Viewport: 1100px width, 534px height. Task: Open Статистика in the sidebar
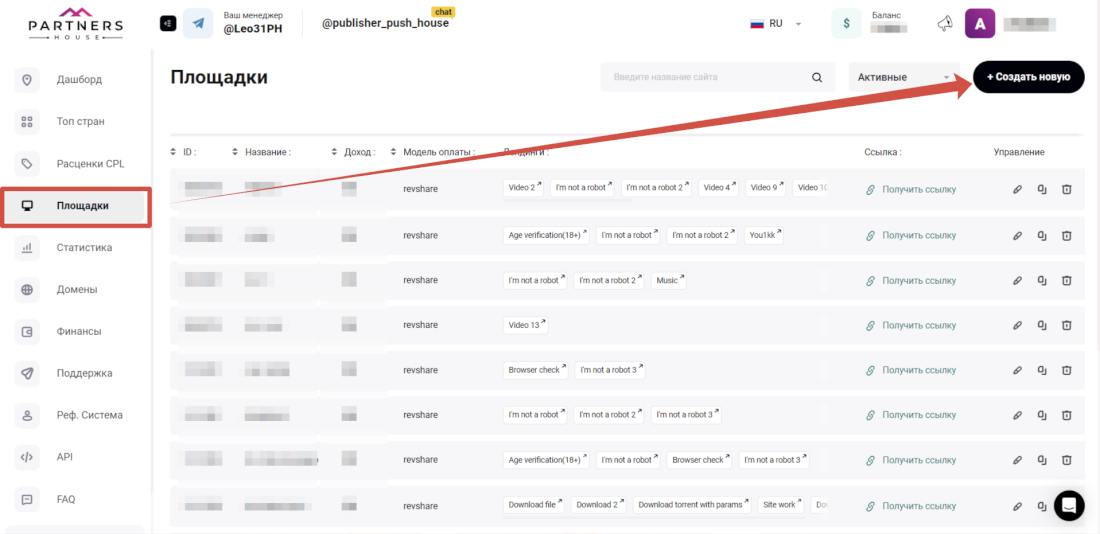click(x=84, y=248)
